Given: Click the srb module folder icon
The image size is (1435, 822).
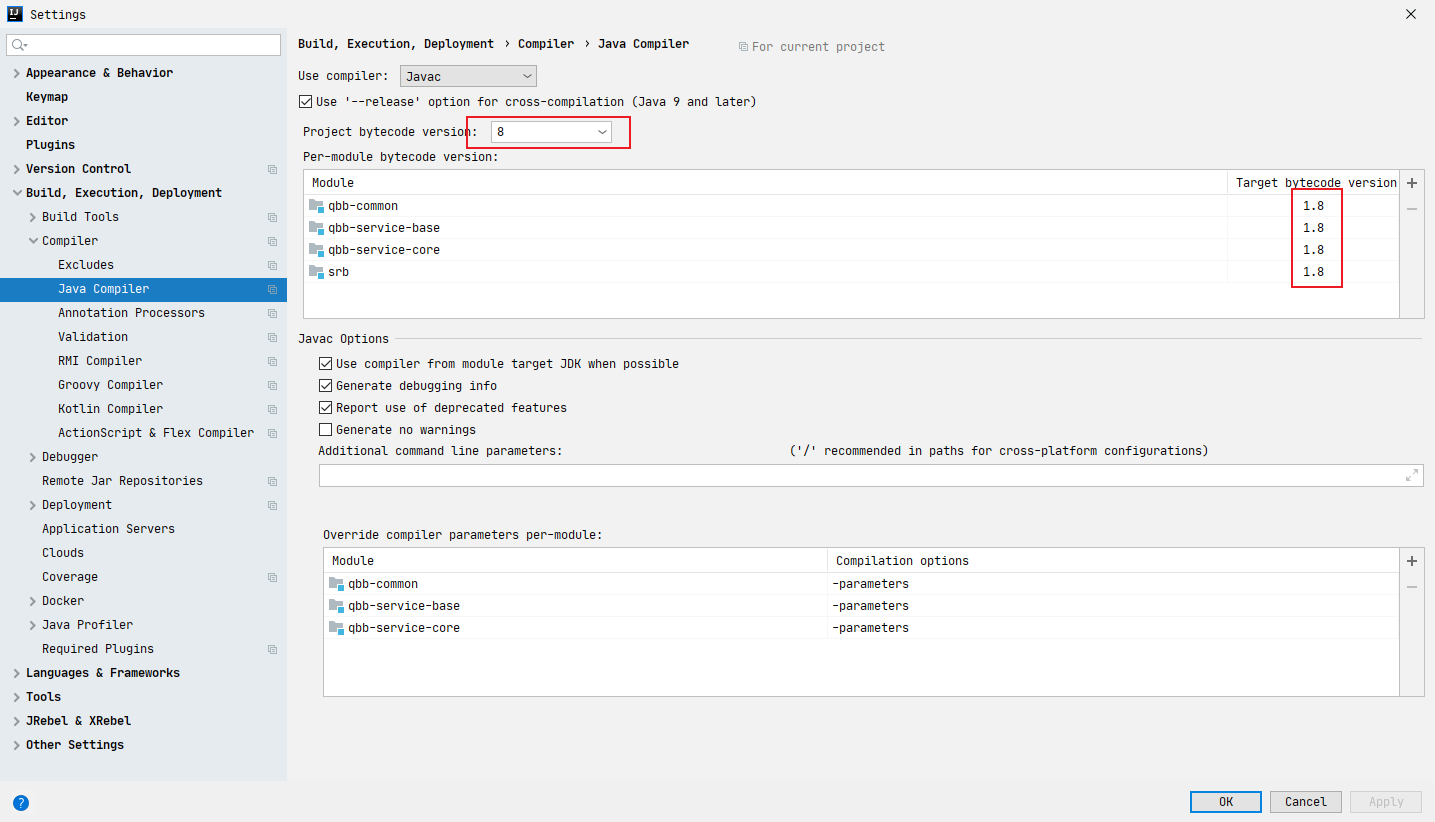Looking at the screenshot, I should tap(317, 272).
